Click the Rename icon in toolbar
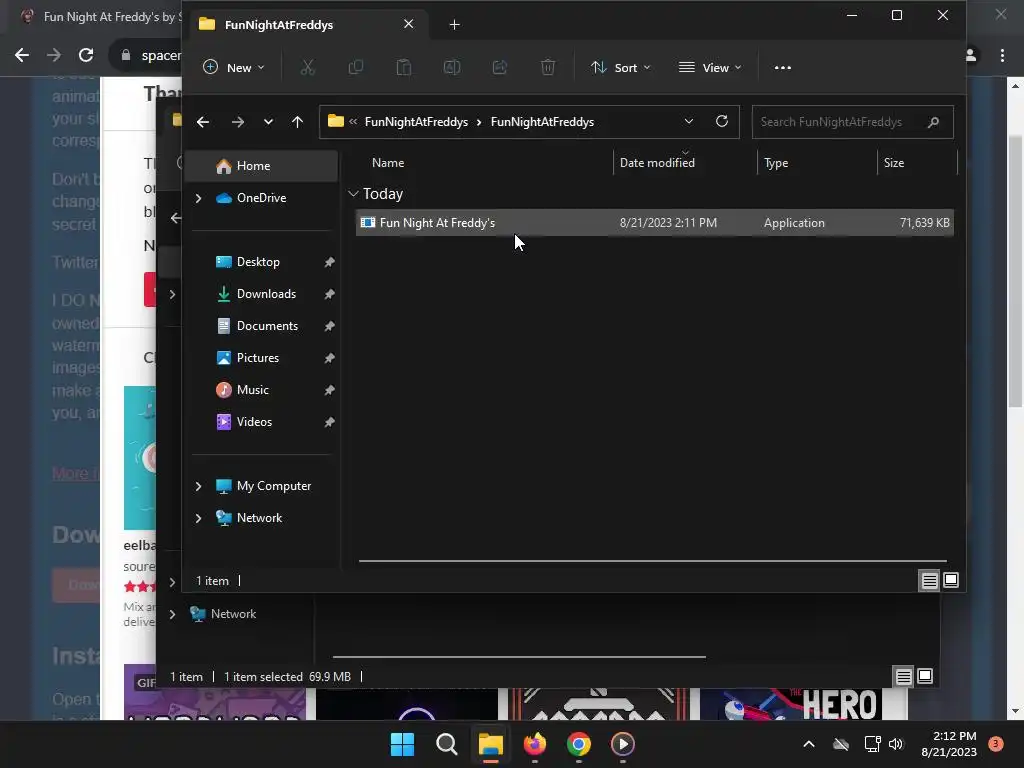This screenshot has width=1024, height=768. (452, 67)
